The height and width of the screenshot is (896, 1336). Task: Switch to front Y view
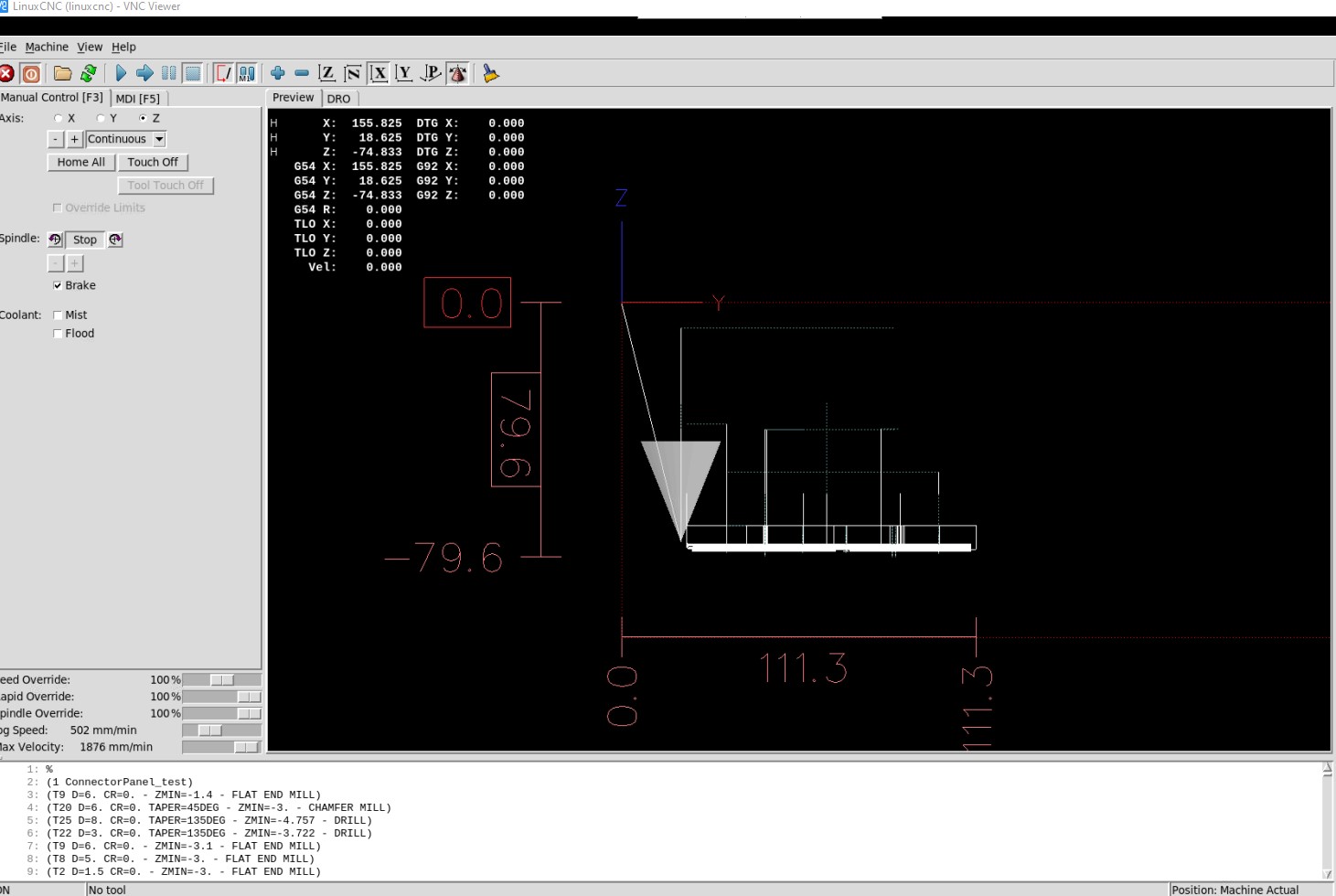click(x=404, y=73)
